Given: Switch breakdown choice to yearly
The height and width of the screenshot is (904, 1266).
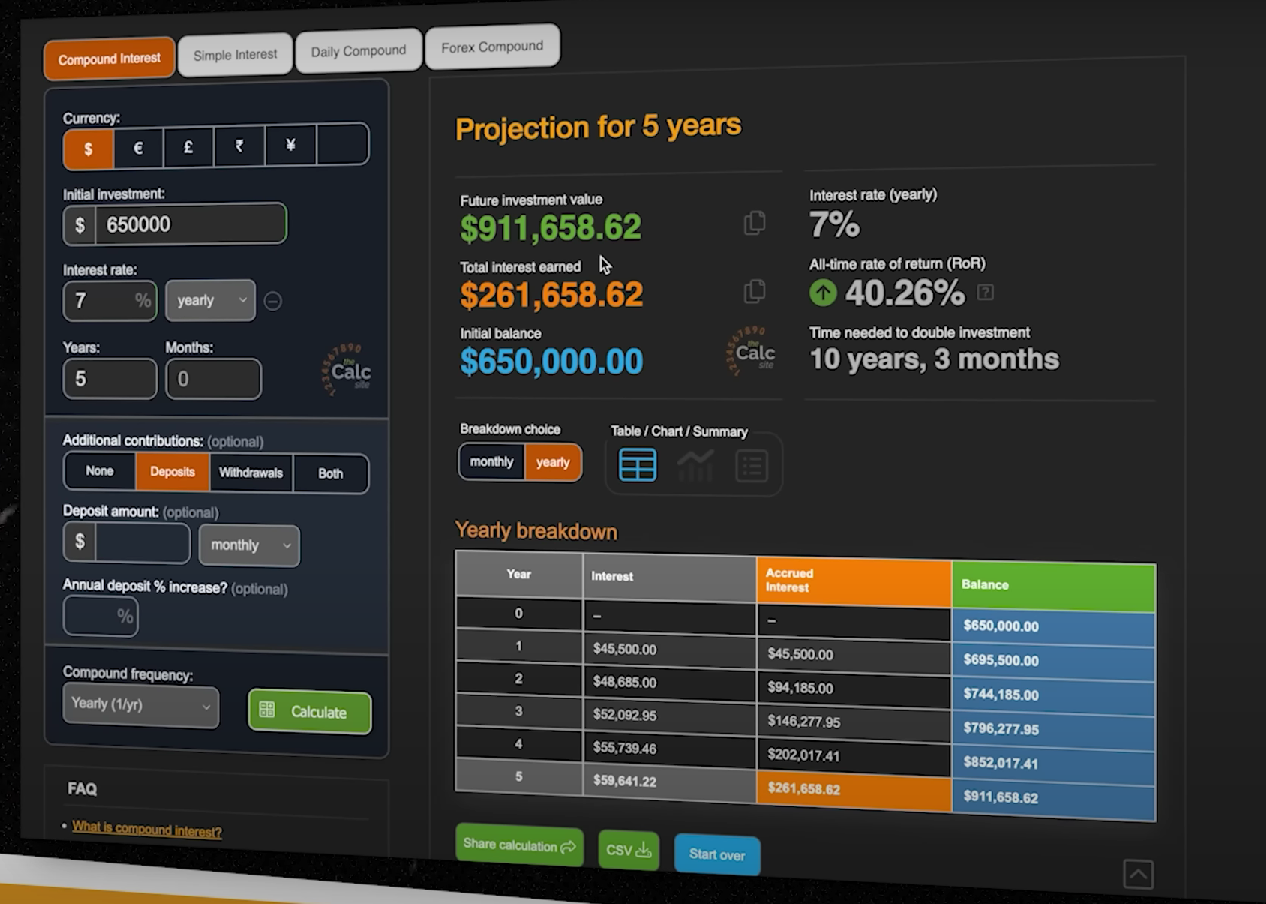Looking at the screenshot, I should click(553, 462).
